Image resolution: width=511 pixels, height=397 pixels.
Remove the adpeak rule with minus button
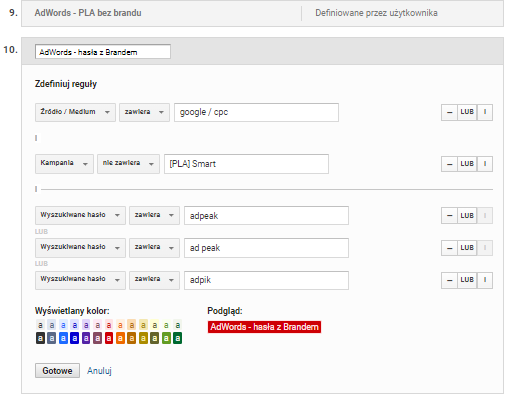[449, 216]
